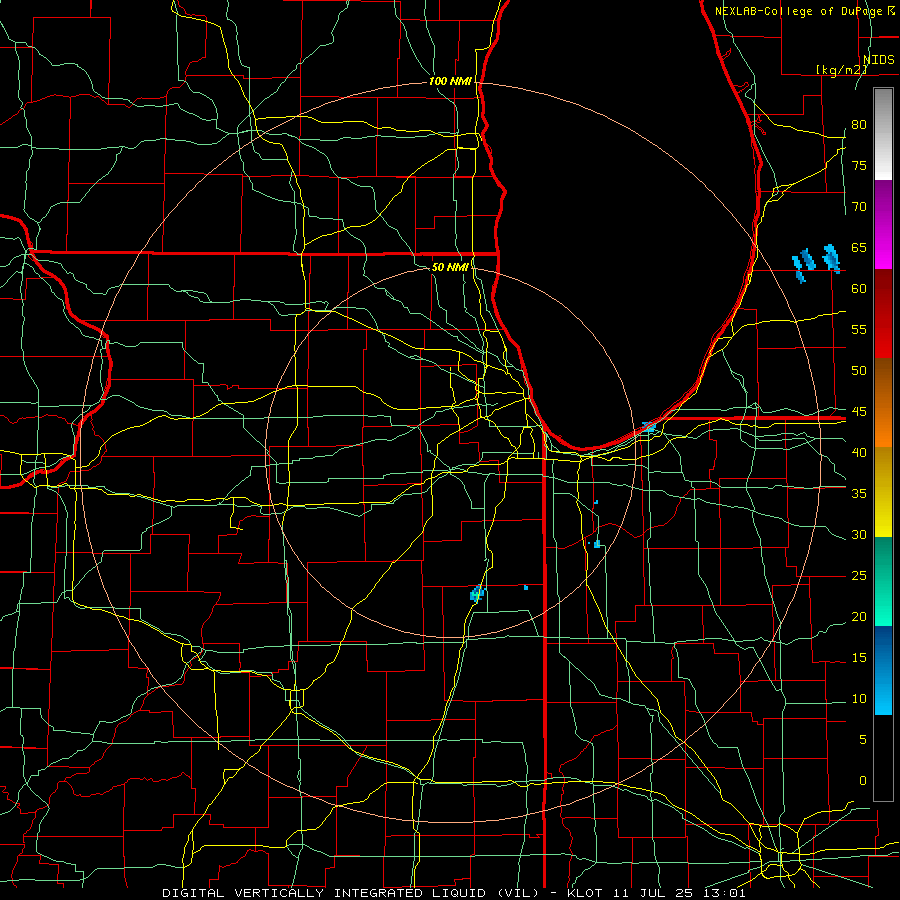Click the scale value 40
Image resolution: width=900 pixels, height=900 pixels.
[859, 452]
